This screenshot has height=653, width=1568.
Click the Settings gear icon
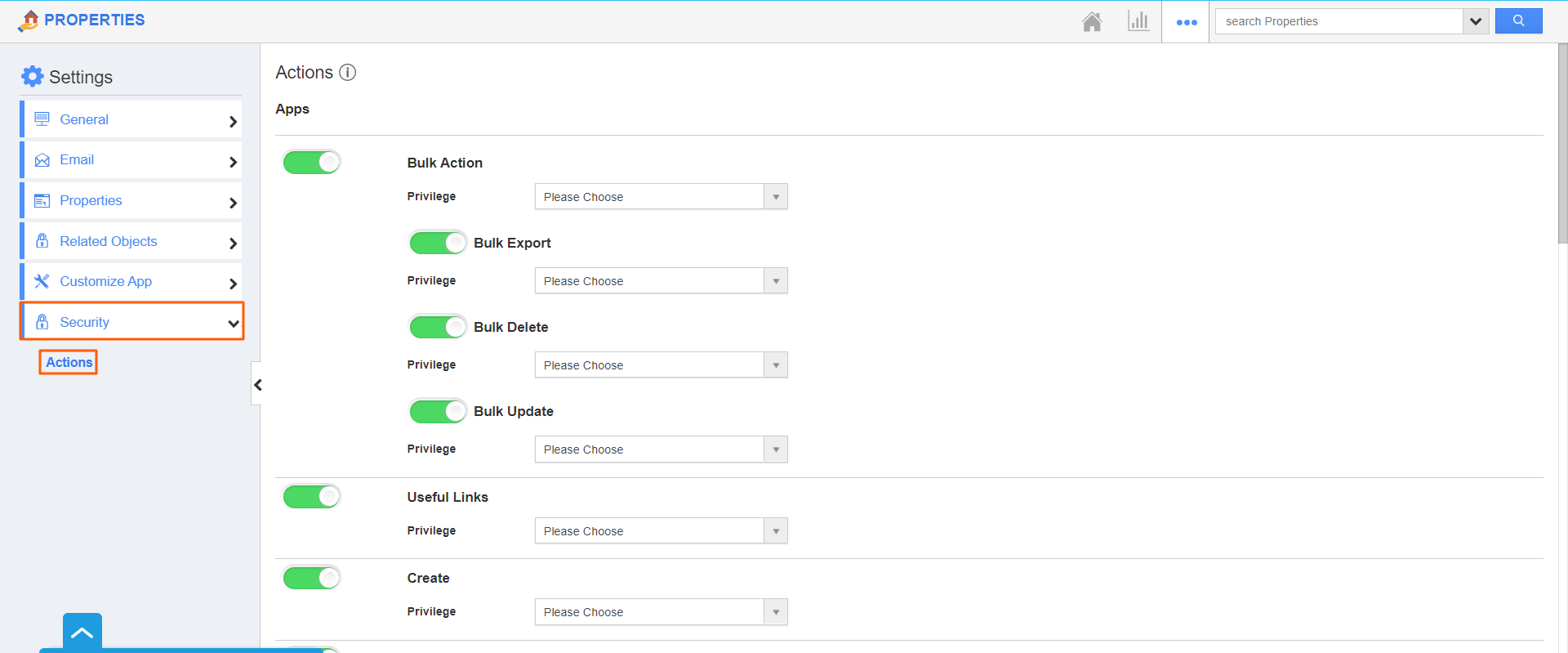point(33,77)
